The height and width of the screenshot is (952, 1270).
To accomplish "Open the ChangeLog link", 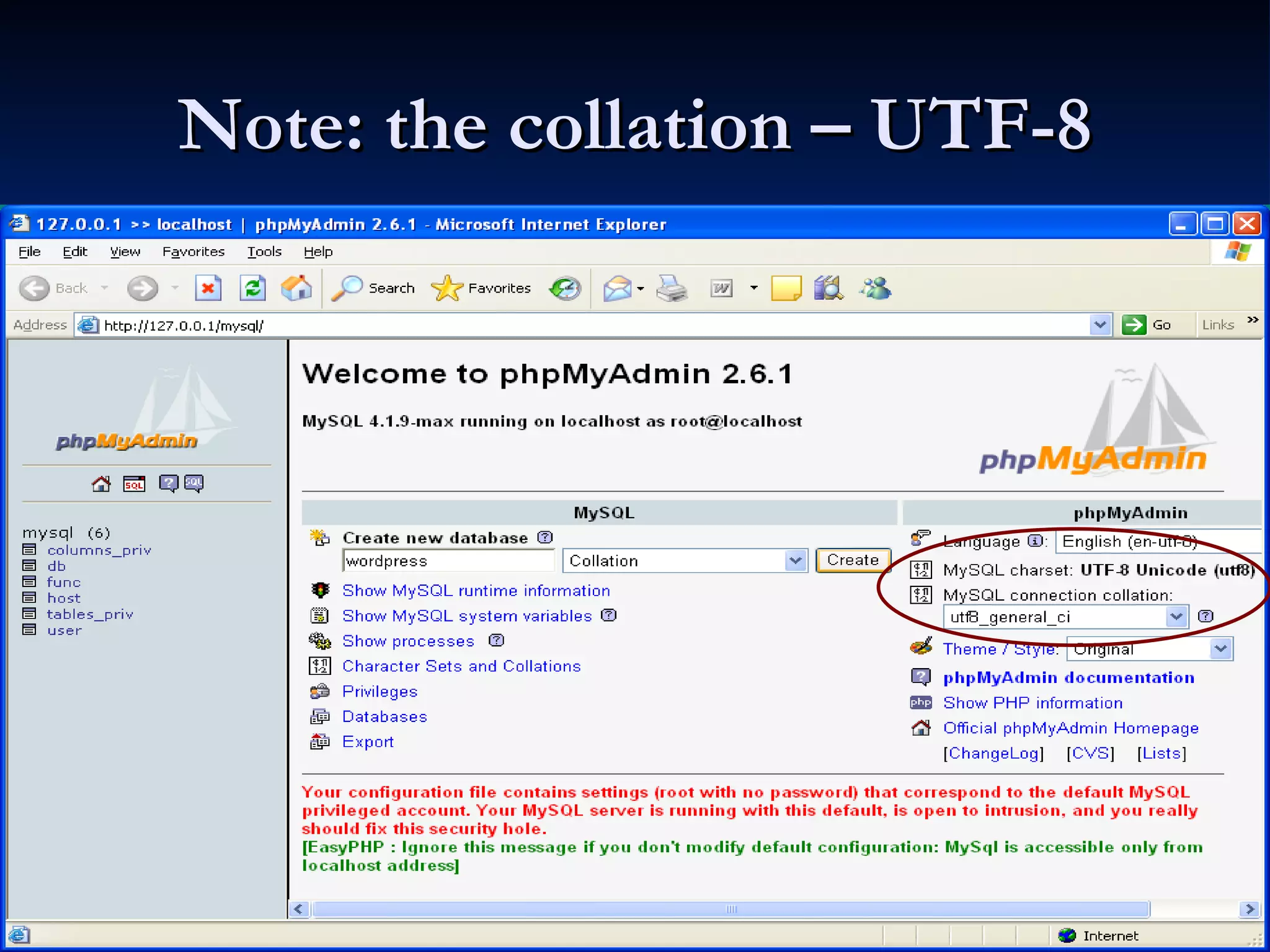I will click(994, 753).
